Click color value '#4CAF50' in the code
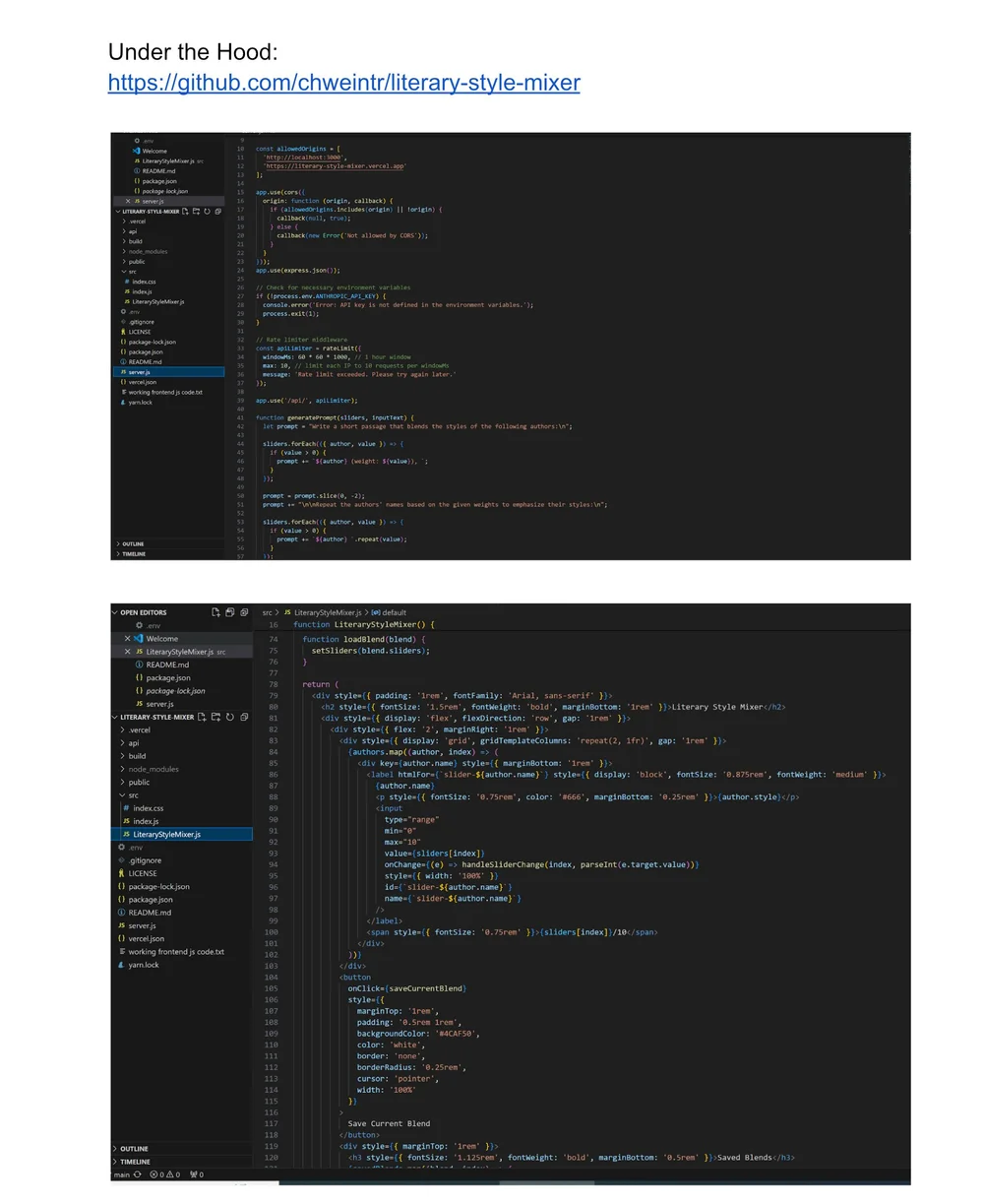The height and width of the screenshot is (1204, 984). coord(455,1034)
